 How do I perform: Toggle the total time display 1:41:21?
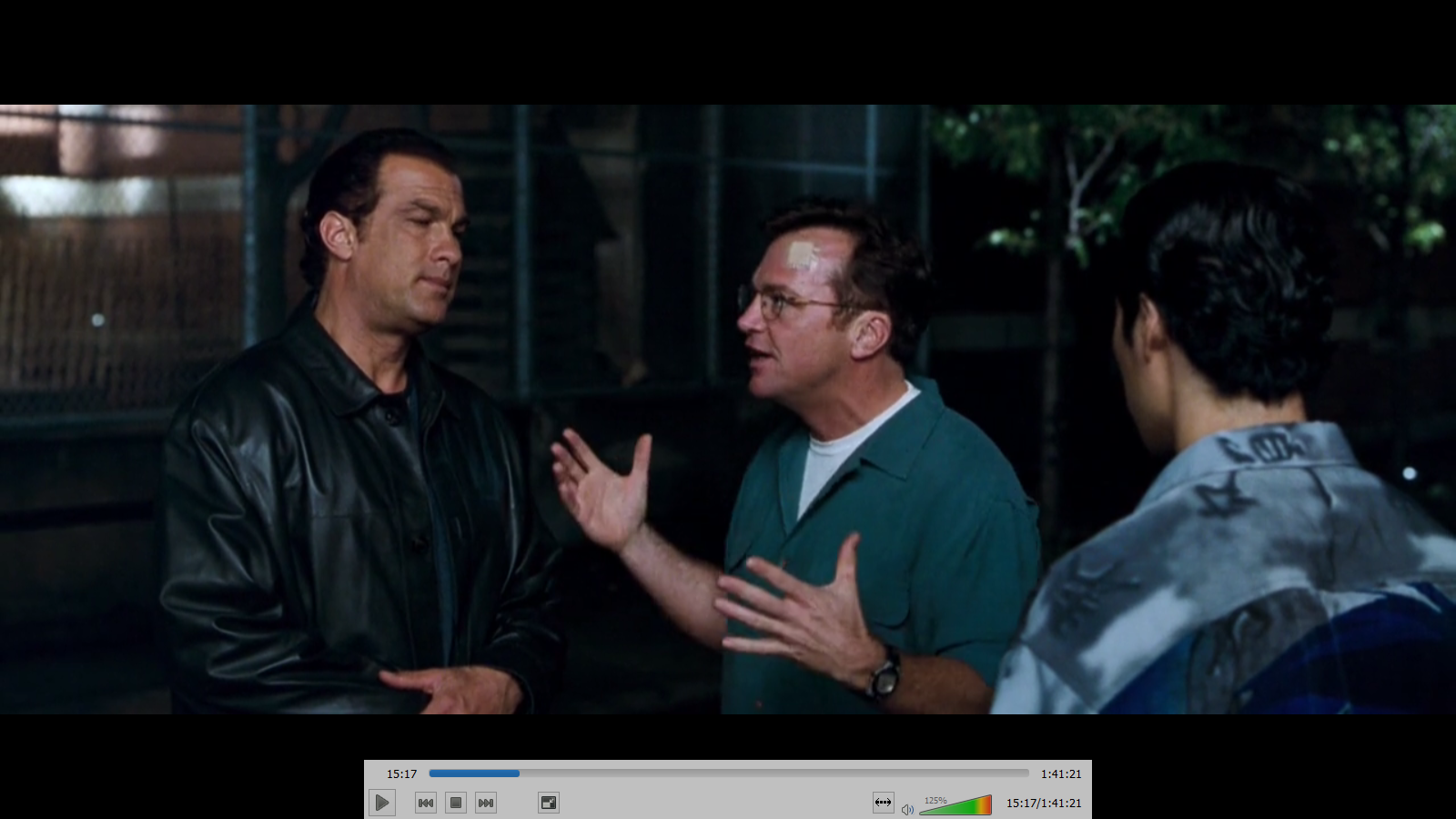1061,774
